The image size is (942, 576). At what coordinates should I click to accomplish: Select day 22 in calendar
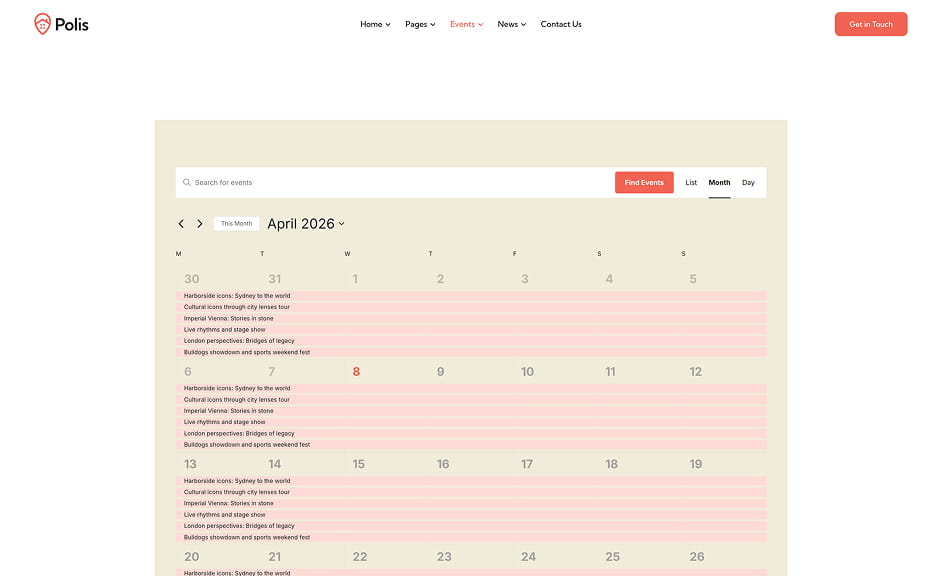360,556
